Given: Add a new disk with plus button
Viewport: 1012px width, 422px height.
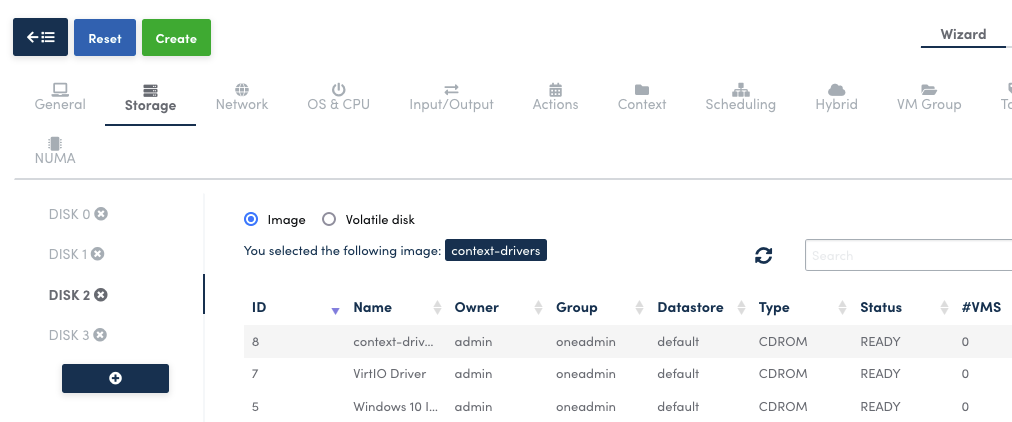Looking at the screenshot, I should pos(115,378).
